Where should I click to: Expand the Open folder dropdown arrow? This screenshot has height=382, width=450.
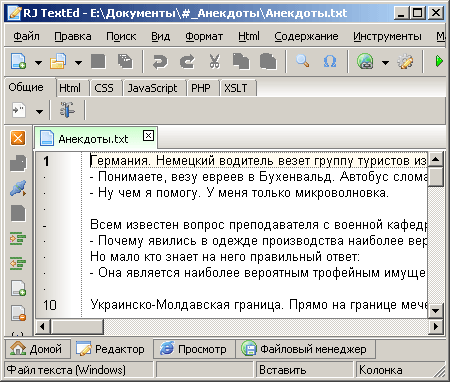(x=78, y=62)
